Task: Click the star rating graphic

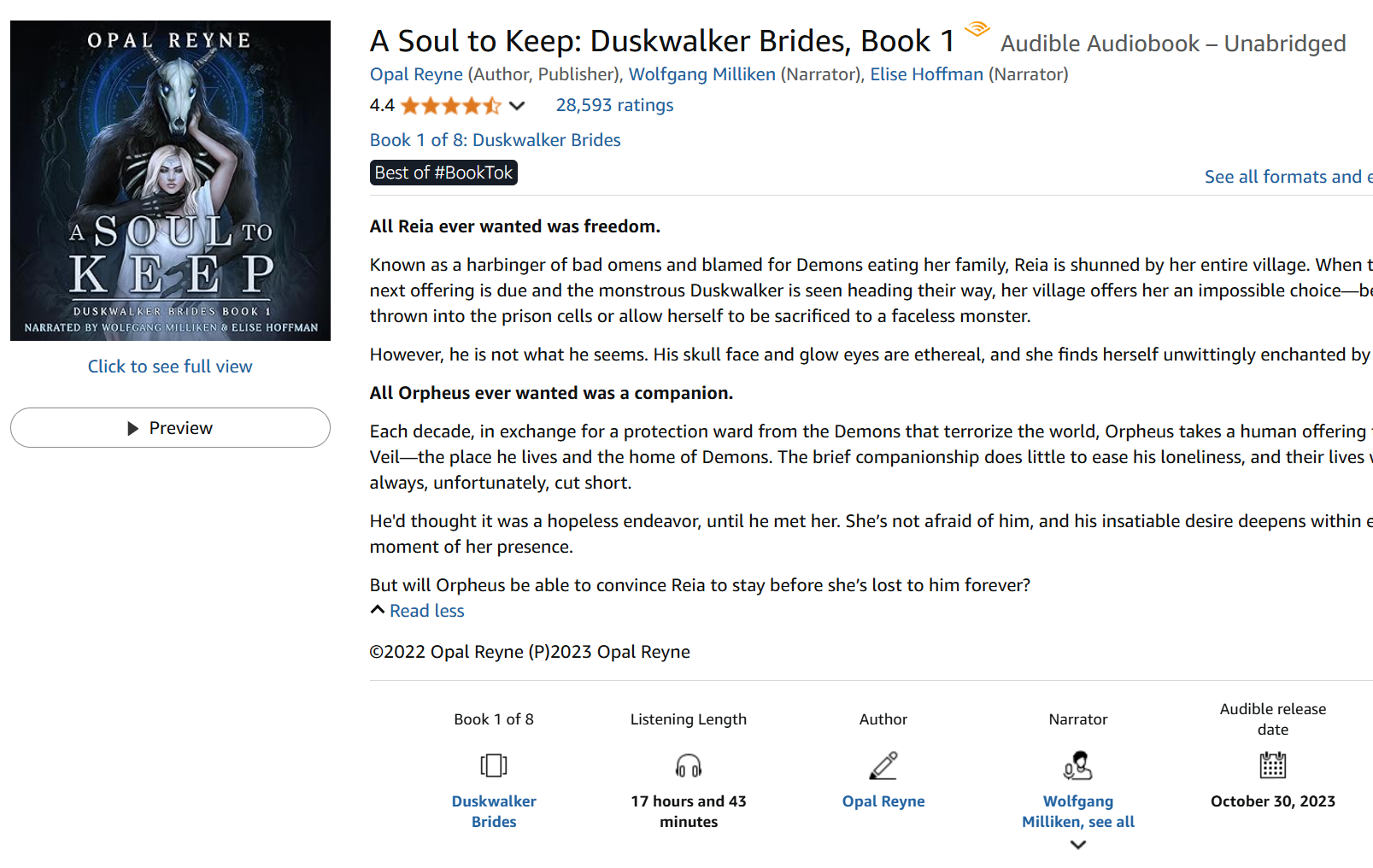Action: 450,106
